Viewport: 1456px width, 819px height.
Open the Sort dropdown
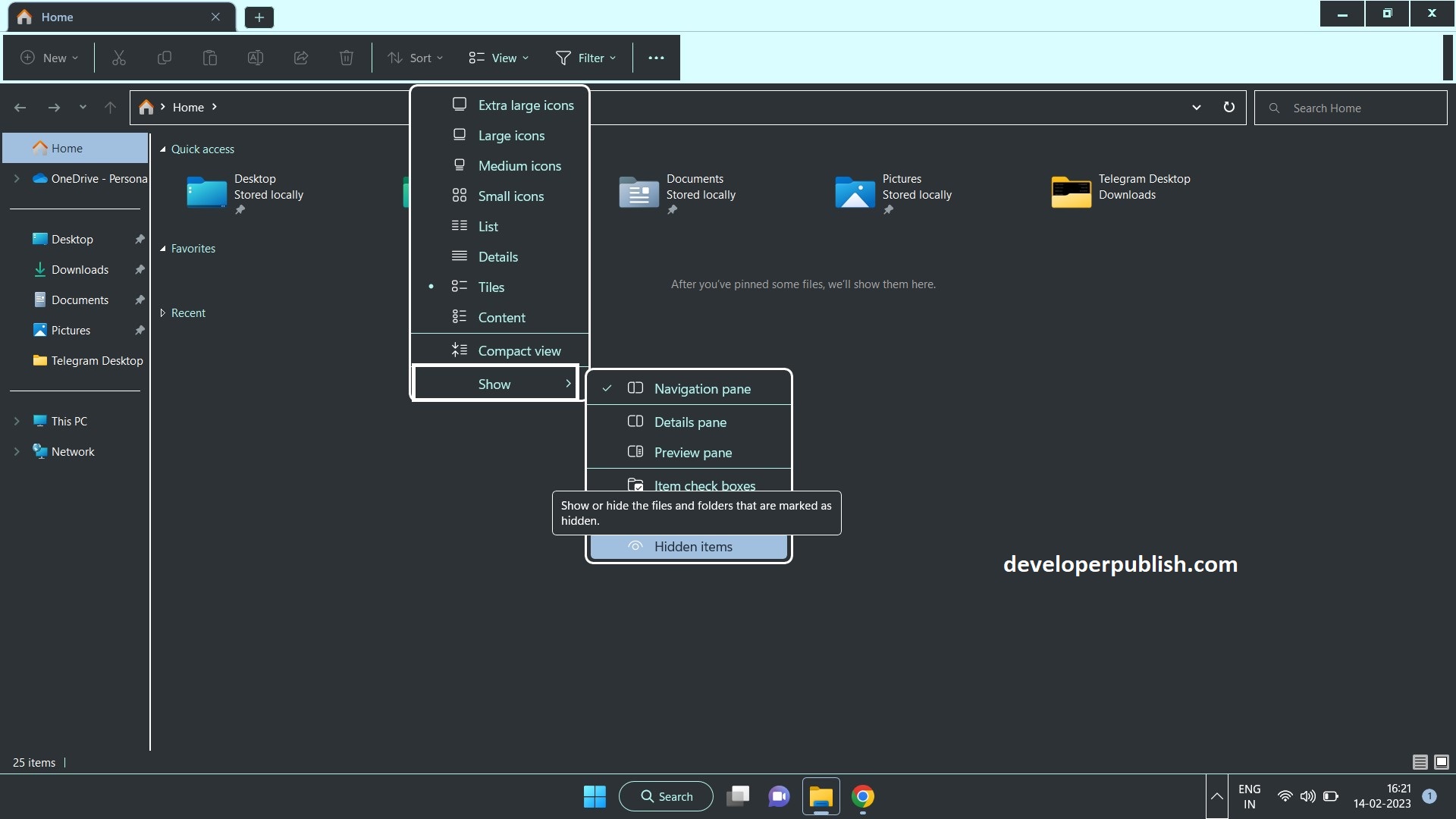[414, 58]
